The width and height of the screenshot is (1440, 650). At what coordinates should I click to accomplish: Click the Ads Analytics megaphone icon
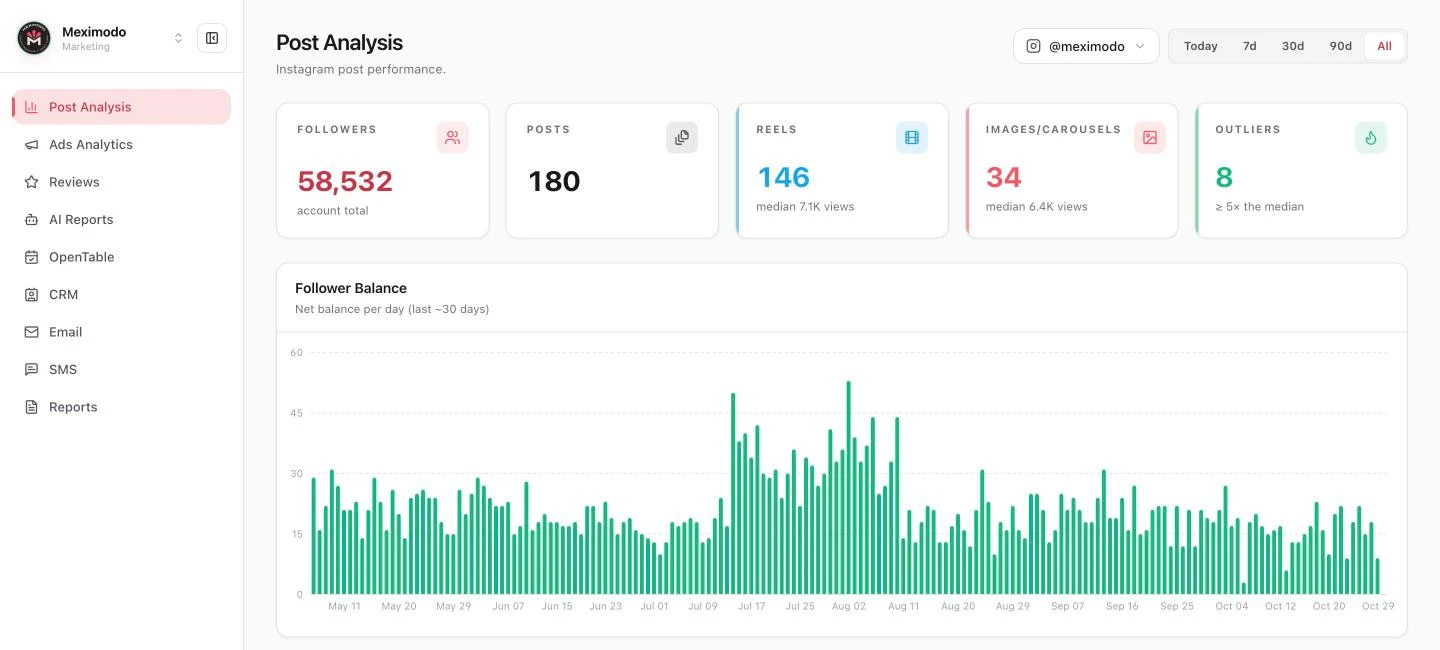[31, 144]
